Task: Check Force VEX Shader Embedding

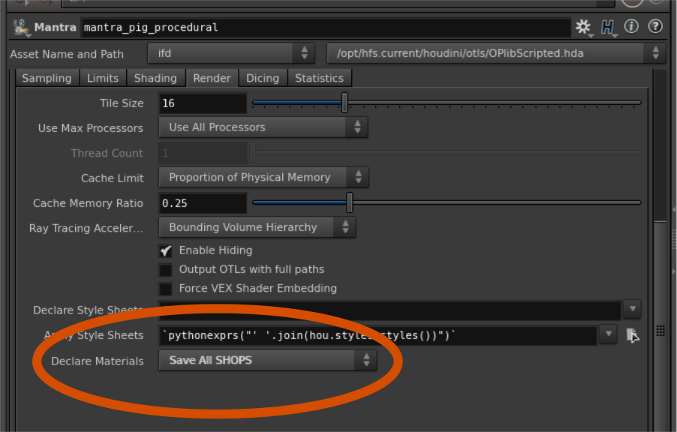Action: click(166, 288)
